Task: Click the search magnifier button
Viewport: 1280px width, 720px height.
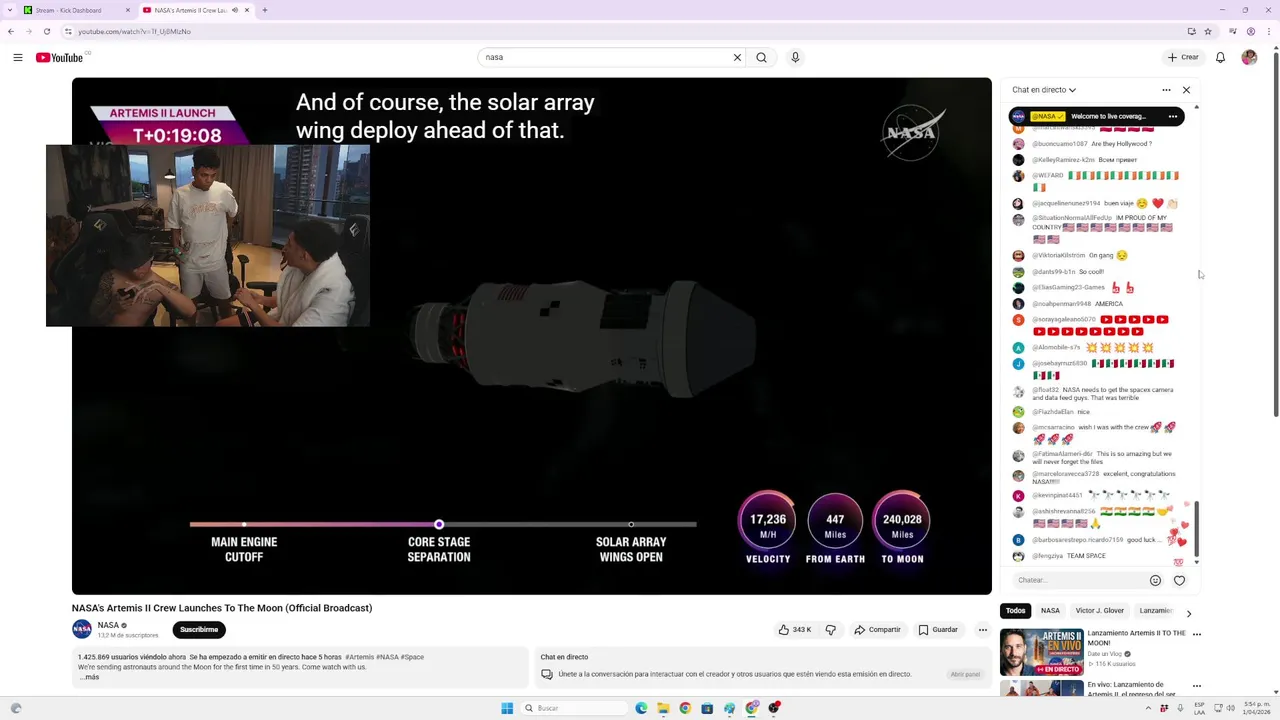Action: (762, 57)
